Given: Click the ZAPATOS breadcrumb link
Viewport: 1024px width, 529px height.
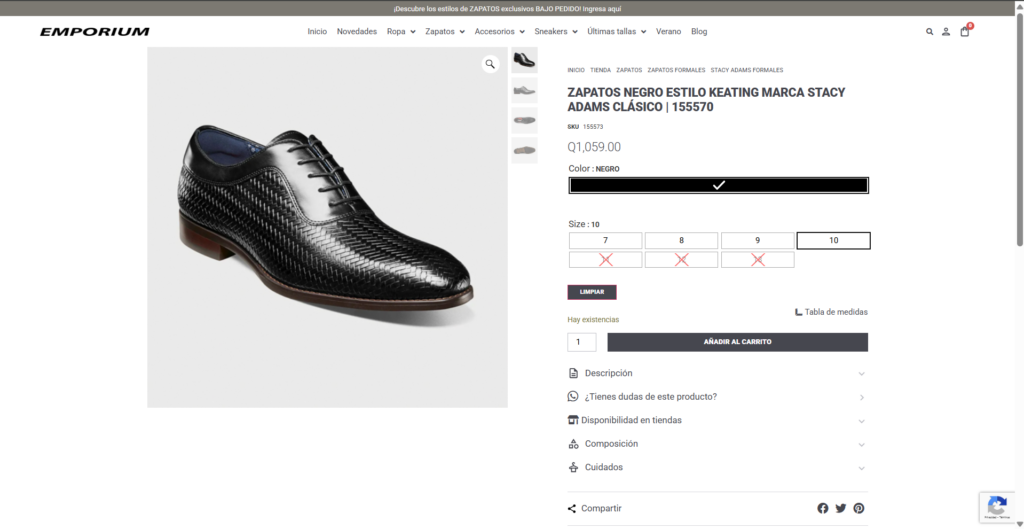Looking at the screenshot, I should click(x=630, y=70).
